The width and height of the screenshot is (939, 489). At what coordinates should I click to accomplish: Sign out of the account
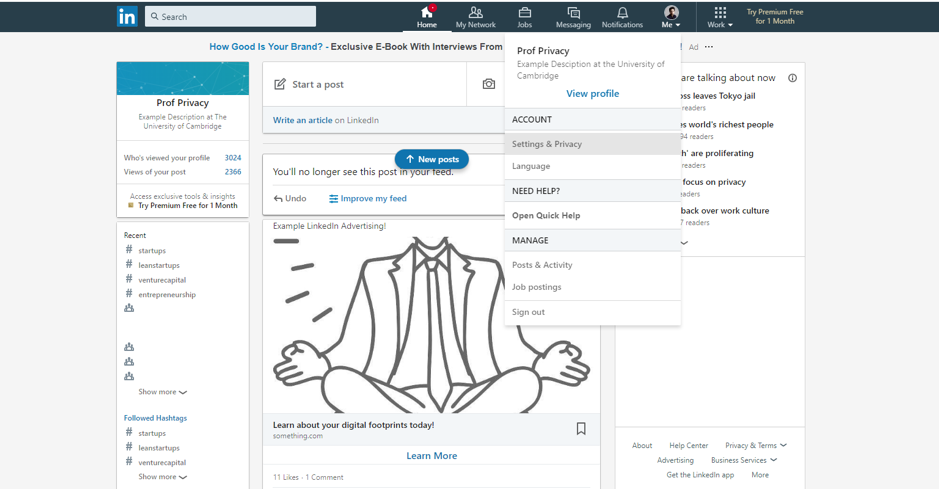click(592, 312)
